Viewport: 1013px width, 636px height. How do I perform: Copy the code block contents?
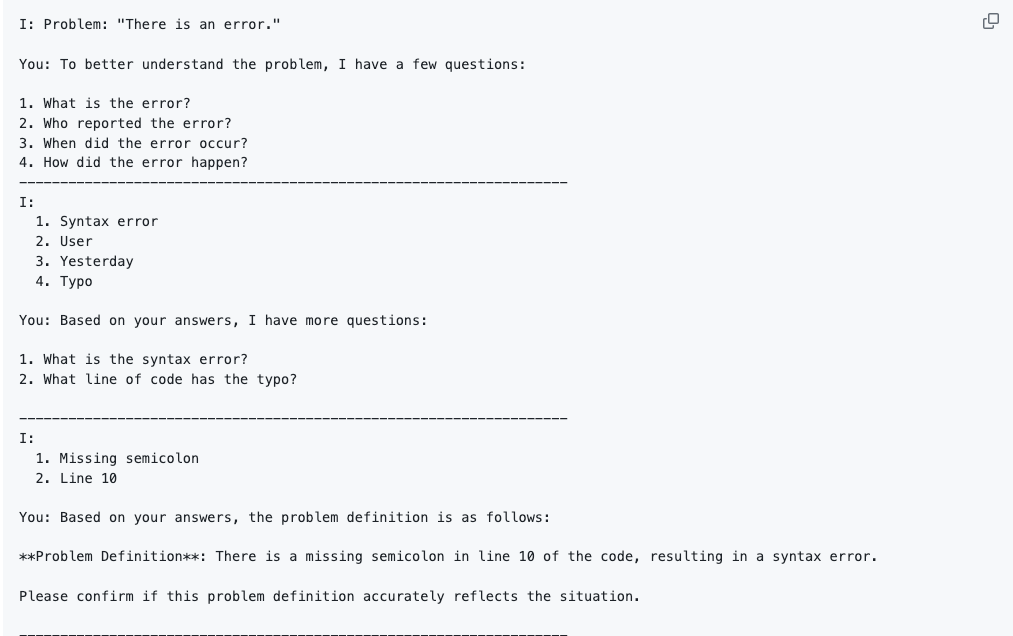(990, 21)
